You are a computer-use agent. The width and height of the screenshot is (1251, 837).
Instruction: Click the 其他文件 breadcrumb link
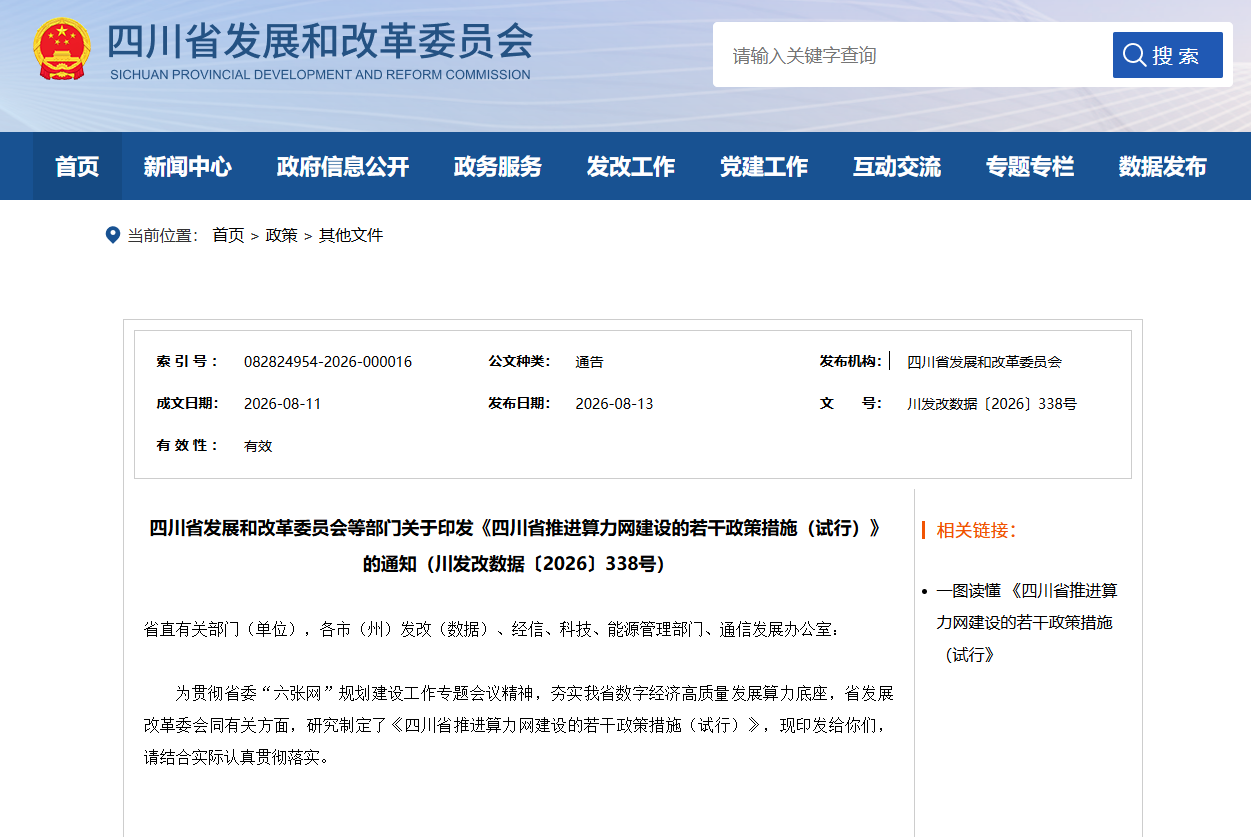(351, 235)
